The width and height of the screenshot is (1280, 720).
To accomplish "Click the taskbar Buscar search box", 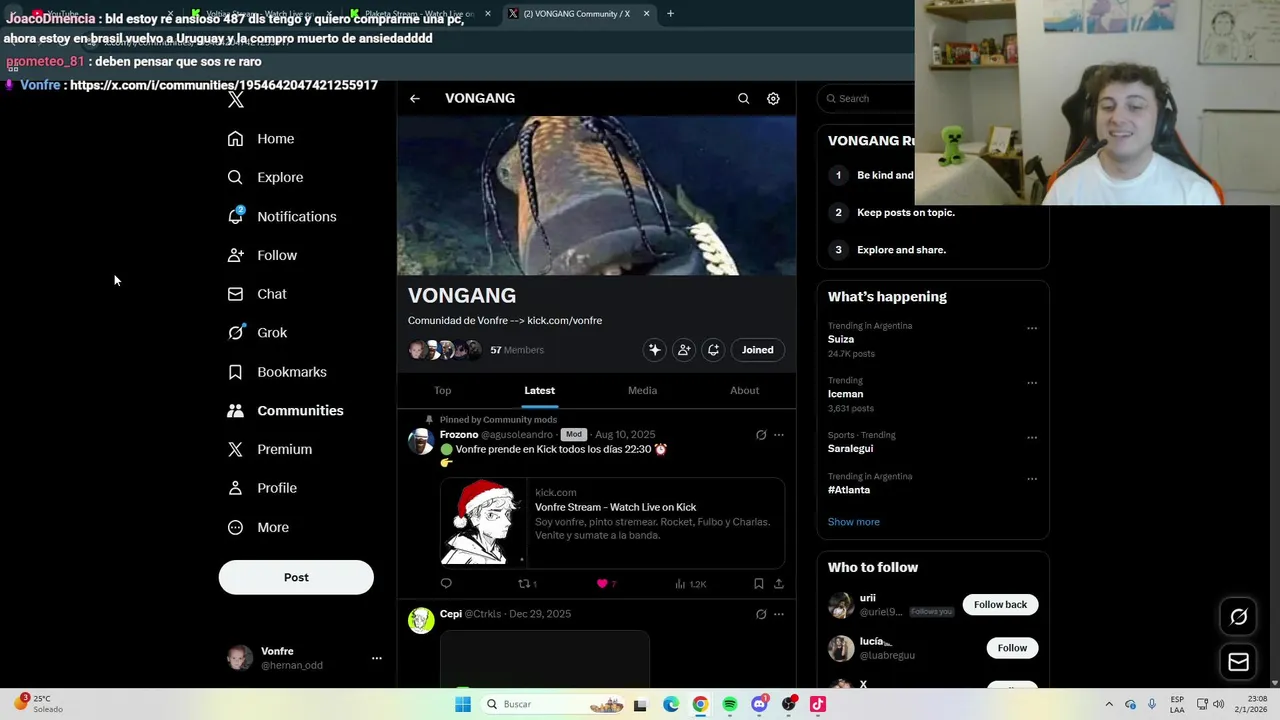I will coord(552,704).
